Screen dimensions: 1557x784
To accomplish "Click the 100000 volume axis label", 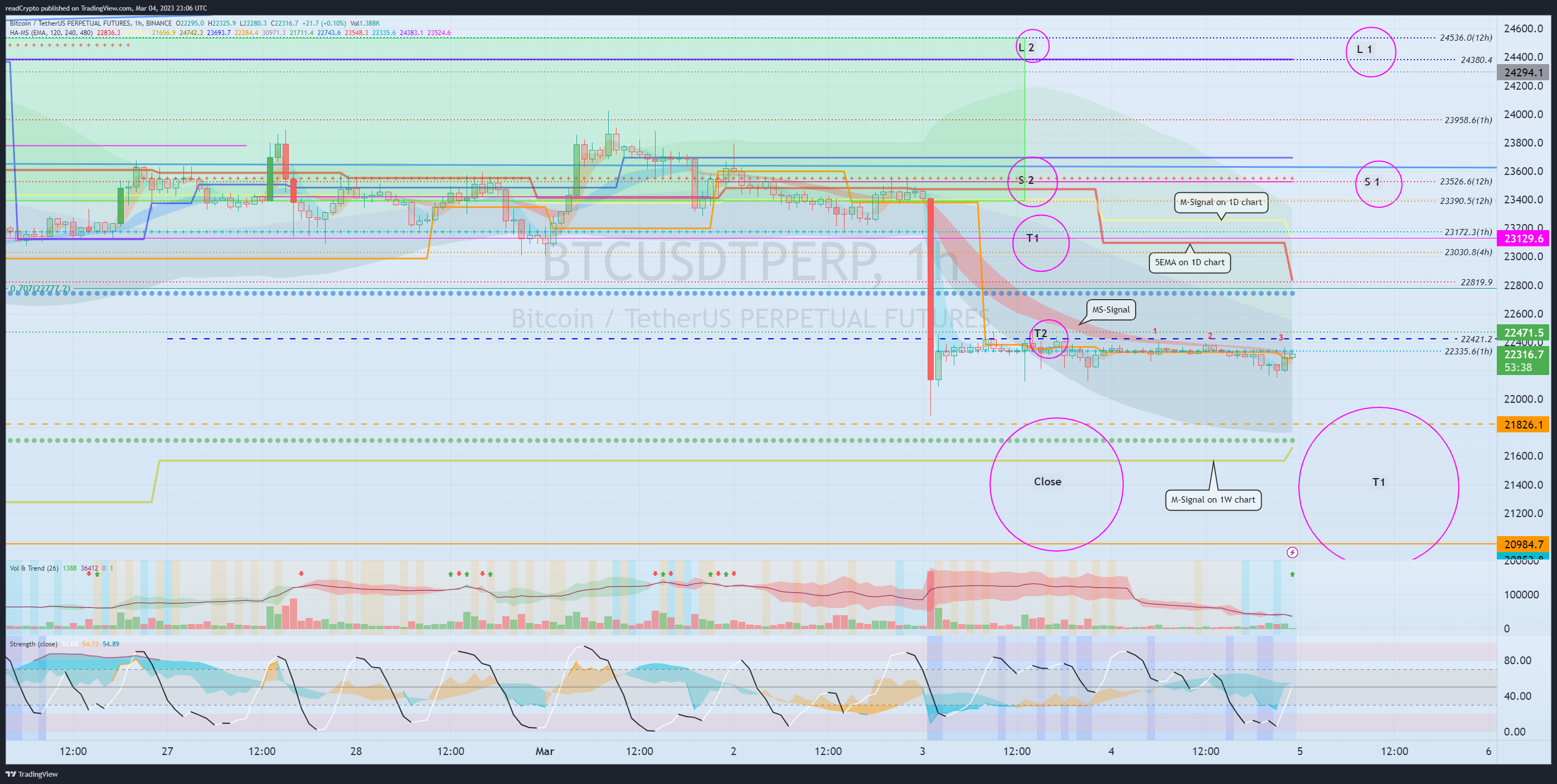I will 1521,595.
